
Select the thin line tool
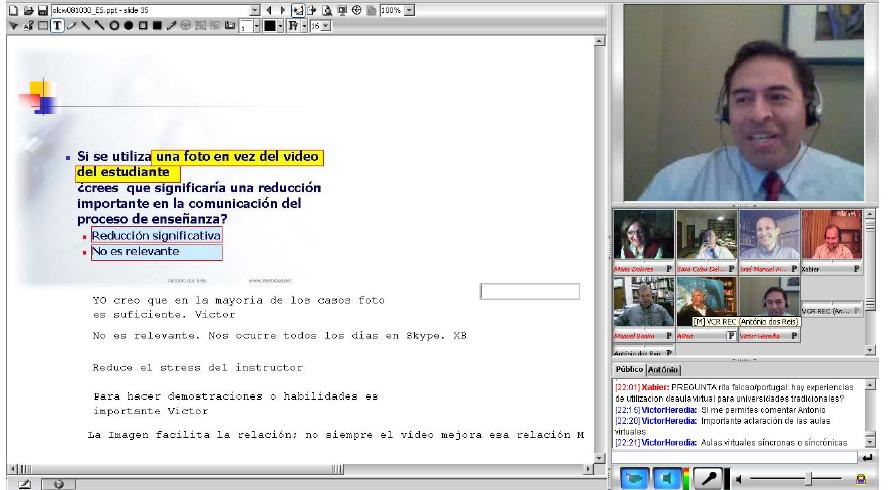click(x=86, y=26)
